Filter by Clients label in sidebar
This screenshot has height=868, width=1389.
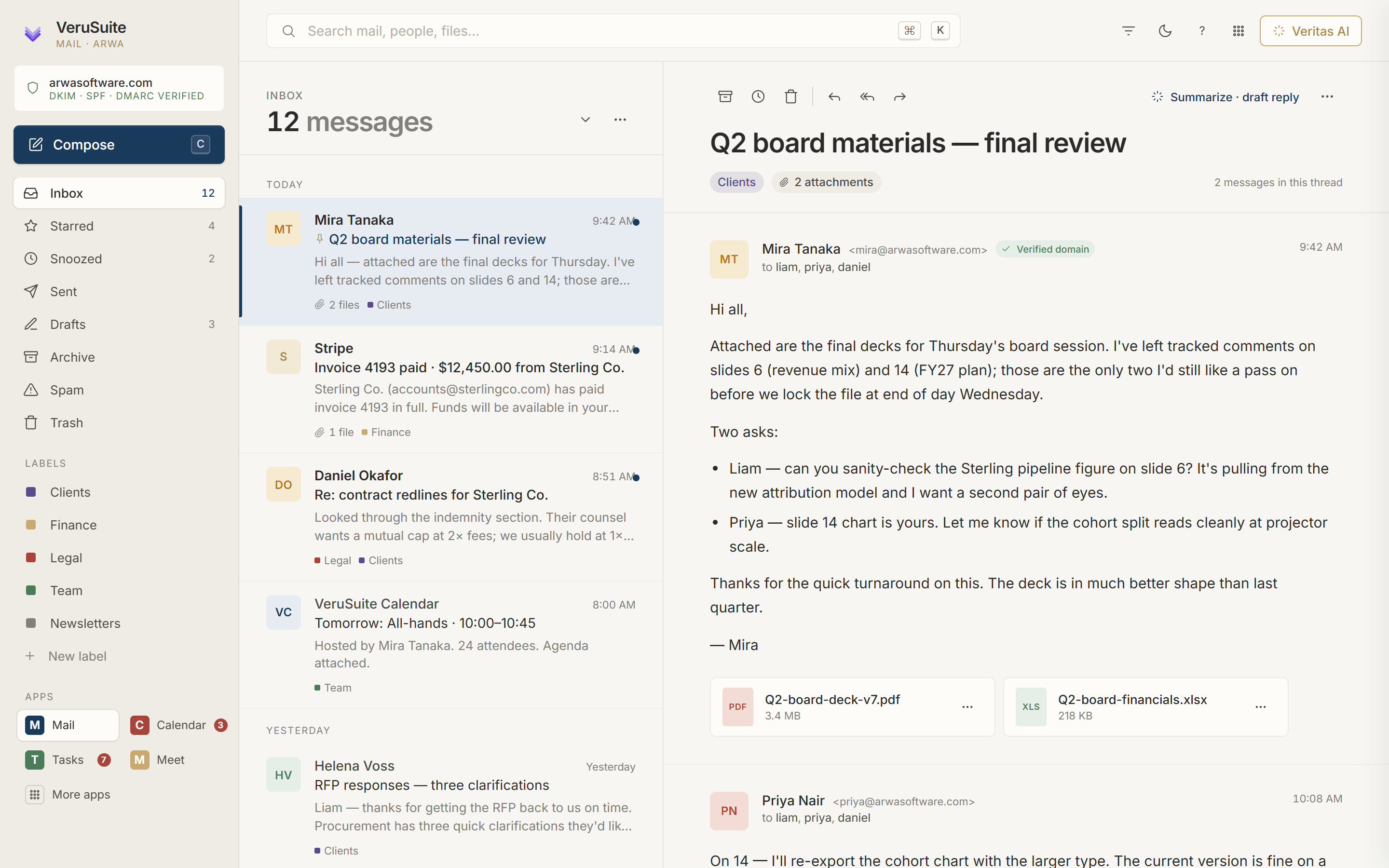tap(119, 492)
